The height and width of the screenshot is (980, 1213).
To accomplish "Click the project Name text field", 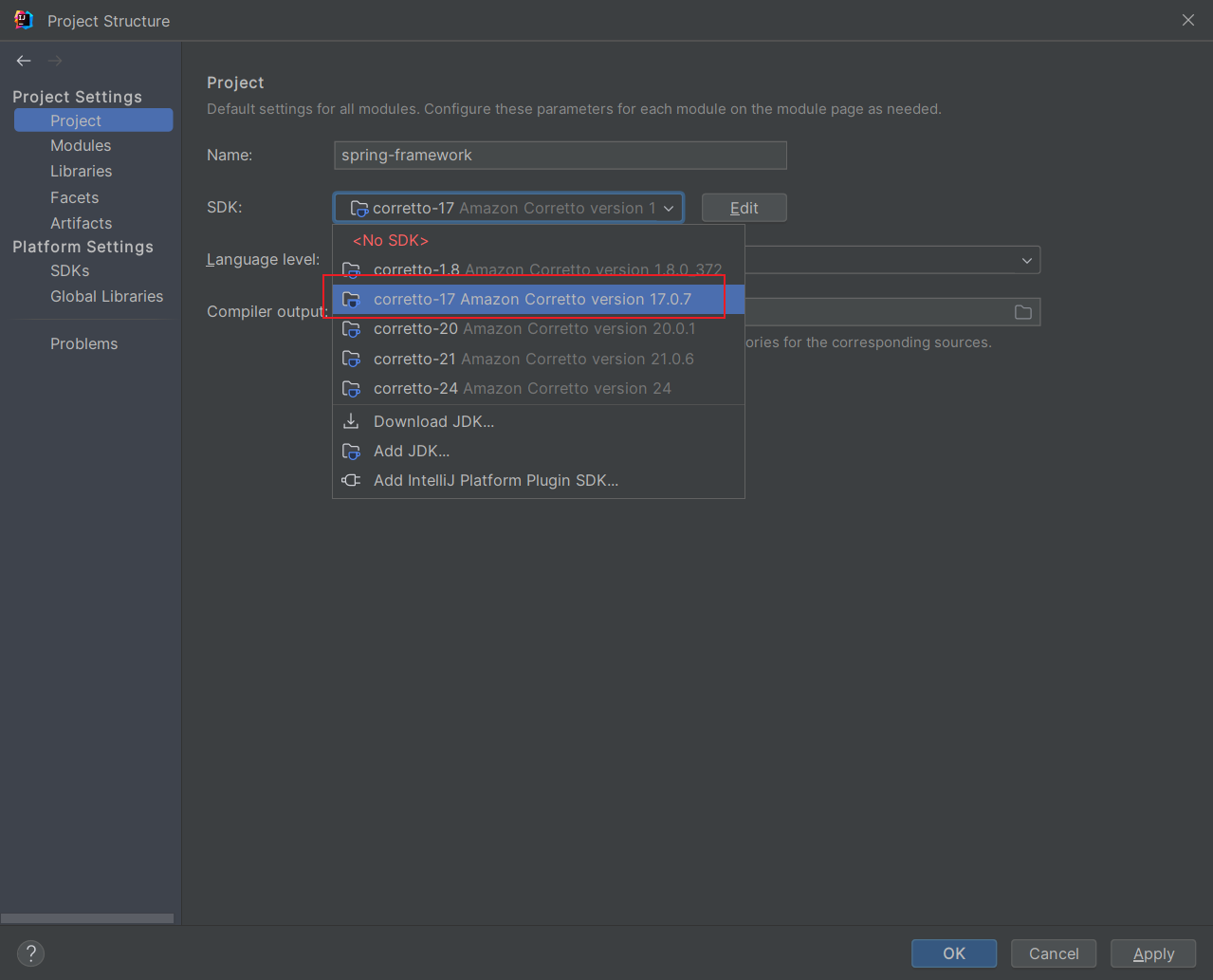I will (x=560, y=156).
